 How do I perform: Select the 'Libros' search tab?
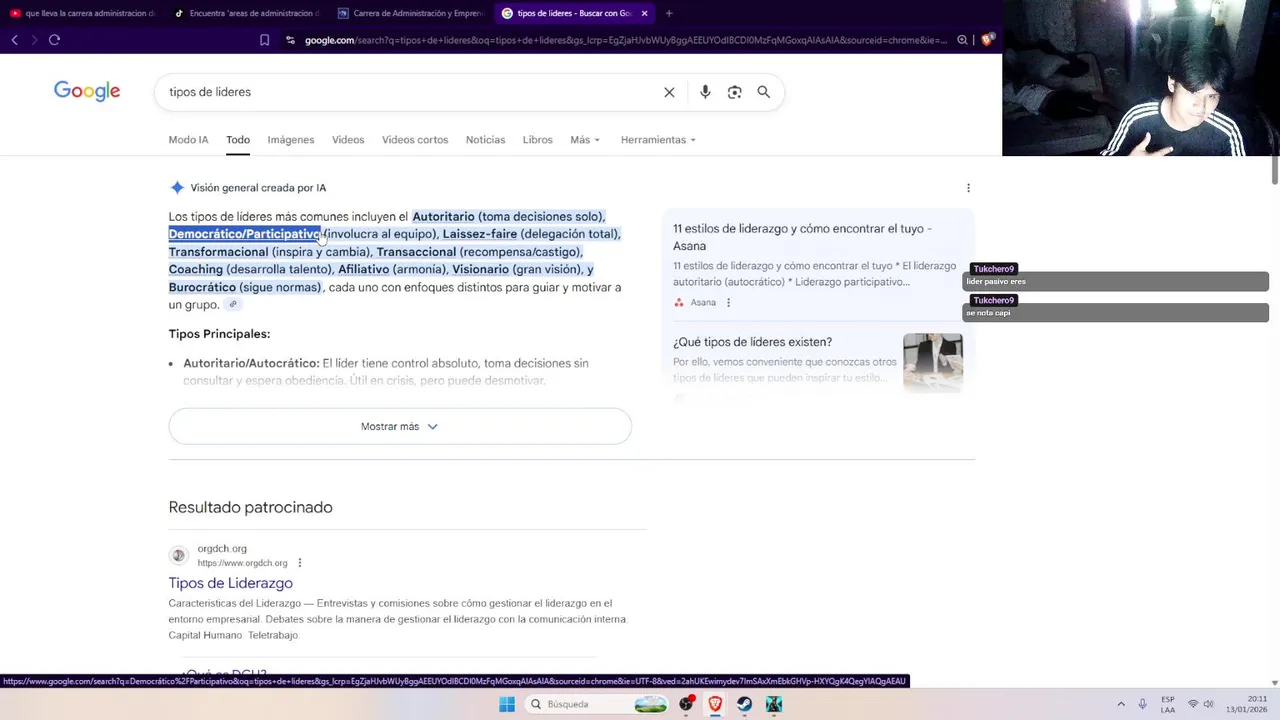pyautogui.click(x=537, y=140)
